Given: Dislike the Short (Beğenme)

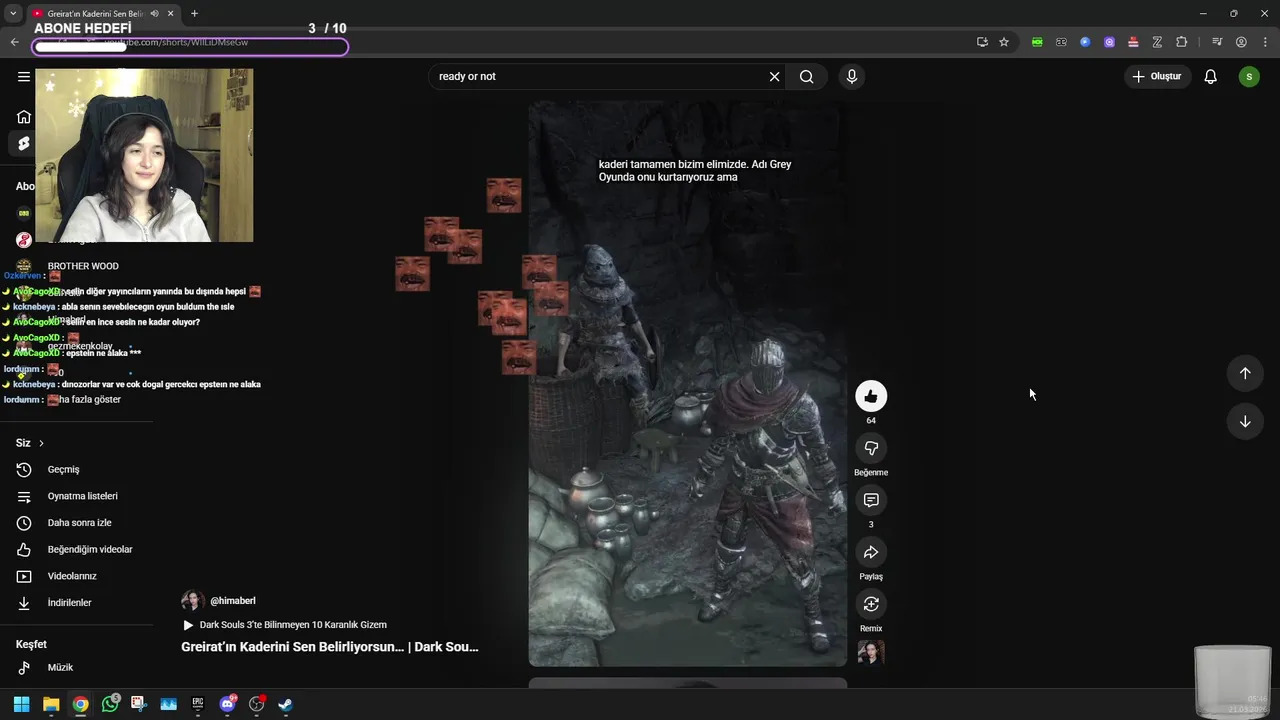Looking at the screenshot, I should [871, 448].
